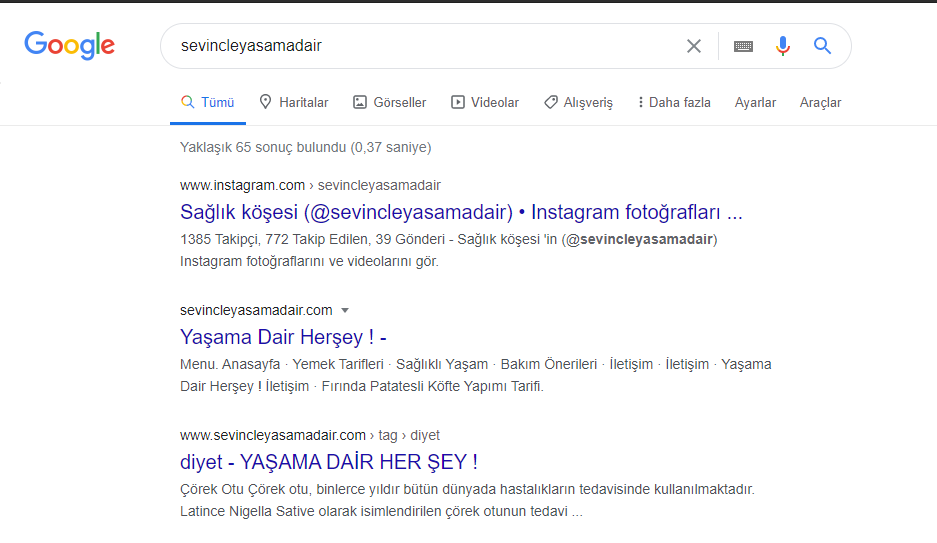Click sevincleyasamadair.com URL text
937x543 pixels.
click(256, 310)
